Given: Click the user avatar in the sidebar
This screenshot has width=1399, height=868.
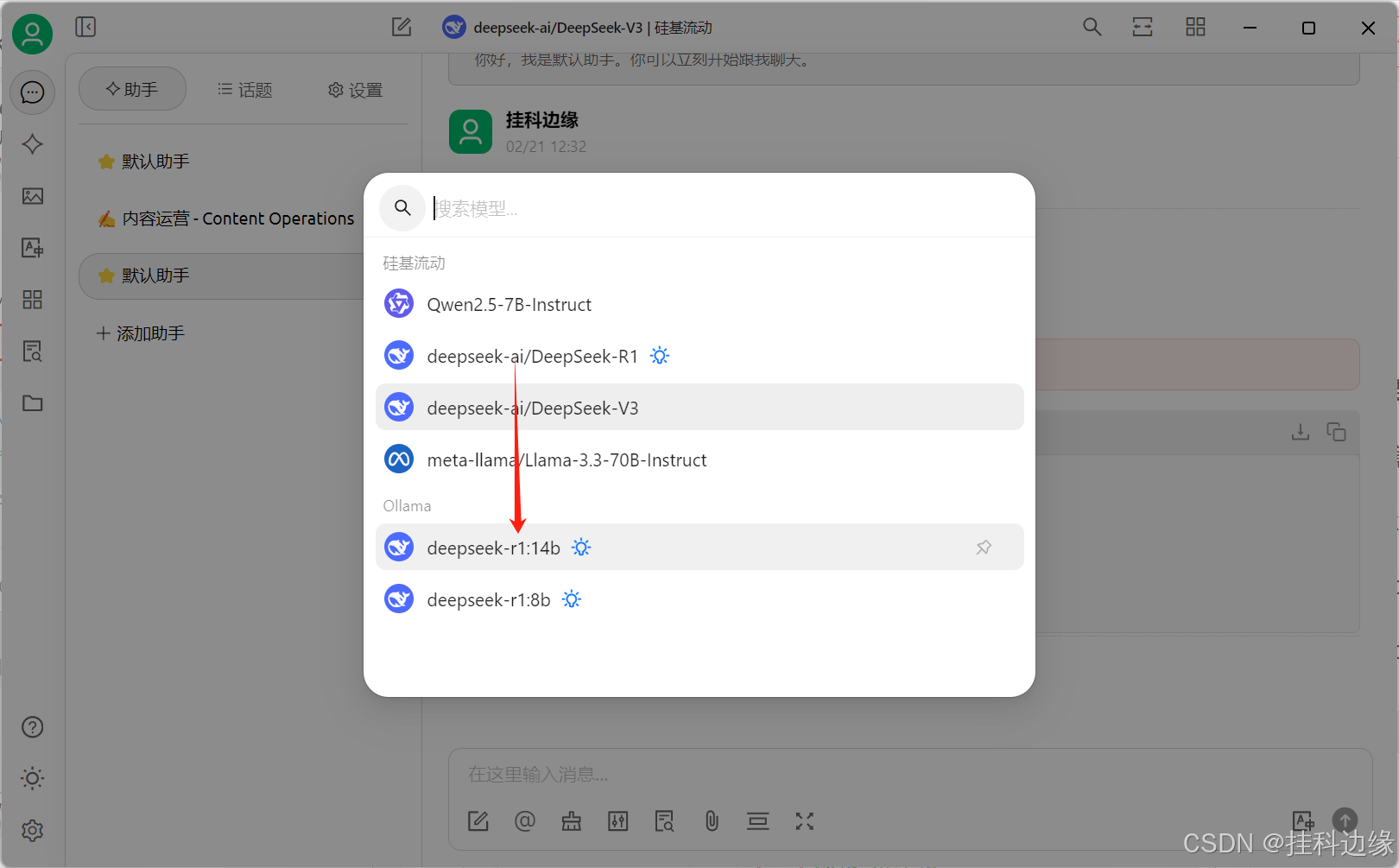Looking at the screenshot, I should pos(32,34).
